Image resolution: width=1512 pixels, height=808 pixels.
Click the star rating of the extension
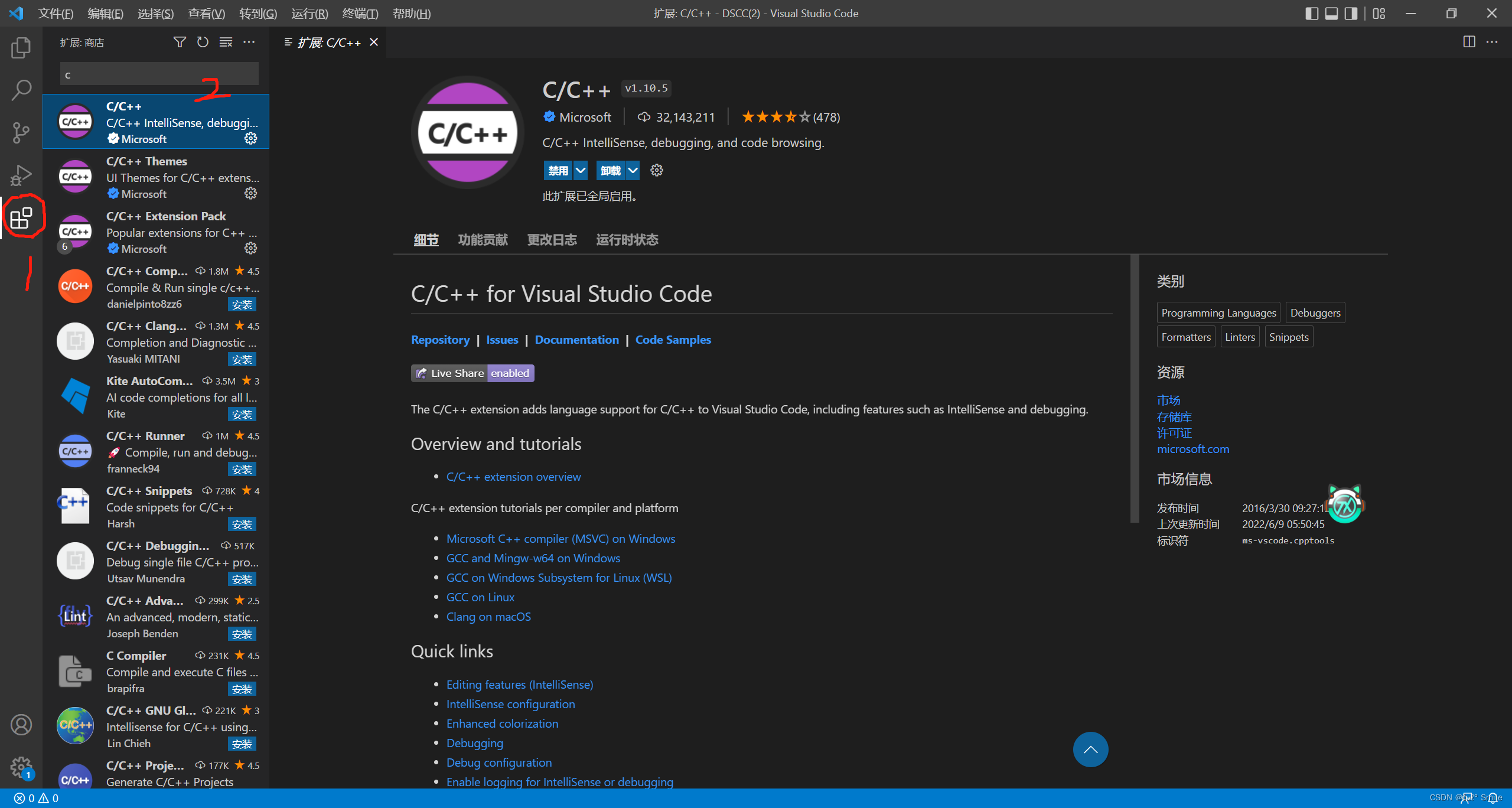click(x=790, y=117)
